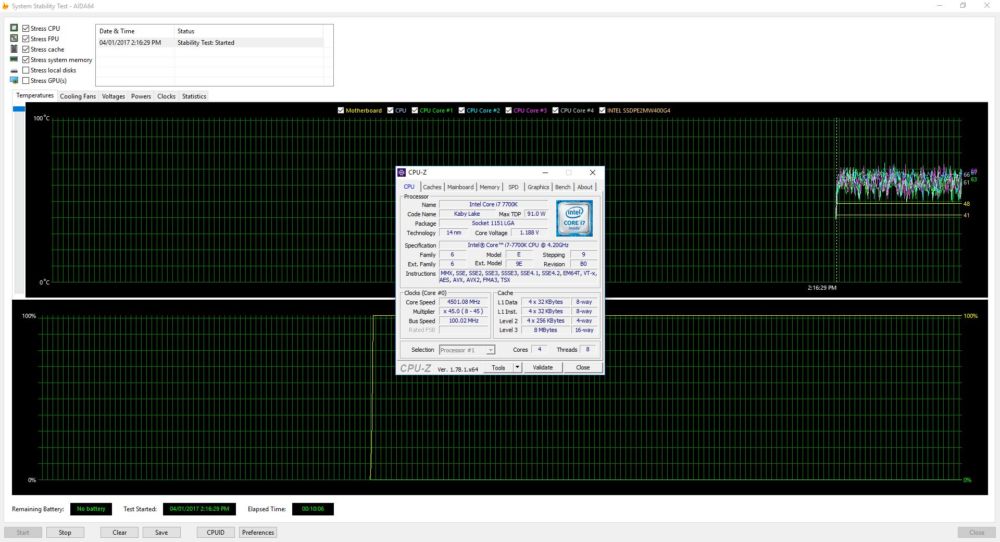
Task: Click the Stress CPU chip icon
Action: coord(14,28)
